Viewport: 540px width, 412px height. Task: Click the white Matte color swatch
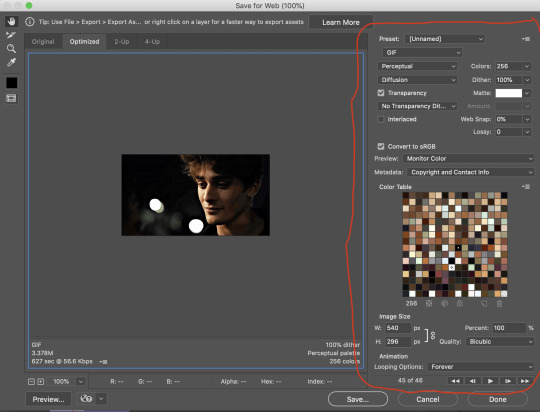click(x=509, y=93)
